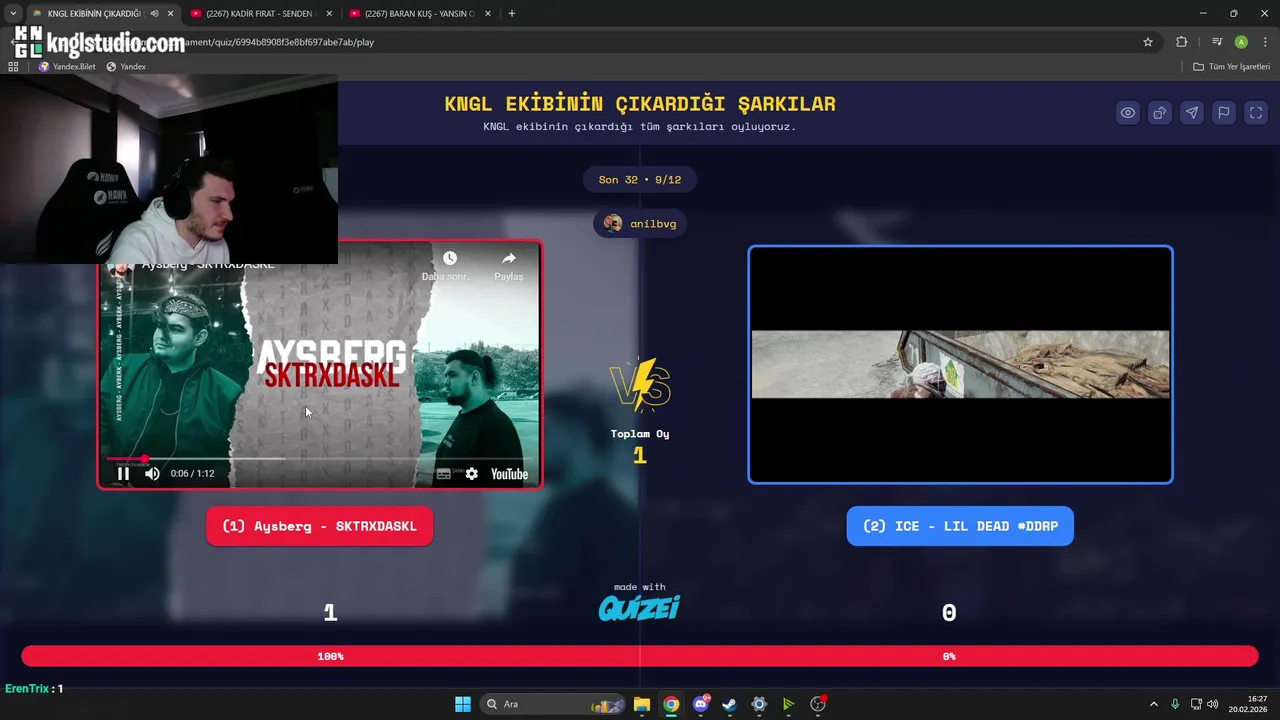This screenshot has height=720, width=1280.
Task: Click the KNGL EKİBİNİN ÇIKARDIĞI ŞARKILAR title
Action: point(640,104)
